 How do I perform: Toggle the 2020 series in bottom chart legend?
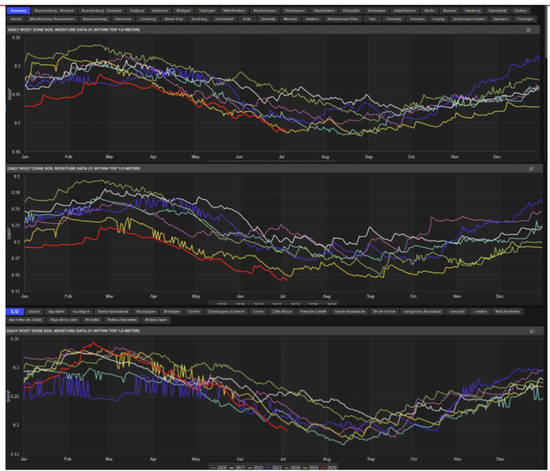click(219, 467)
